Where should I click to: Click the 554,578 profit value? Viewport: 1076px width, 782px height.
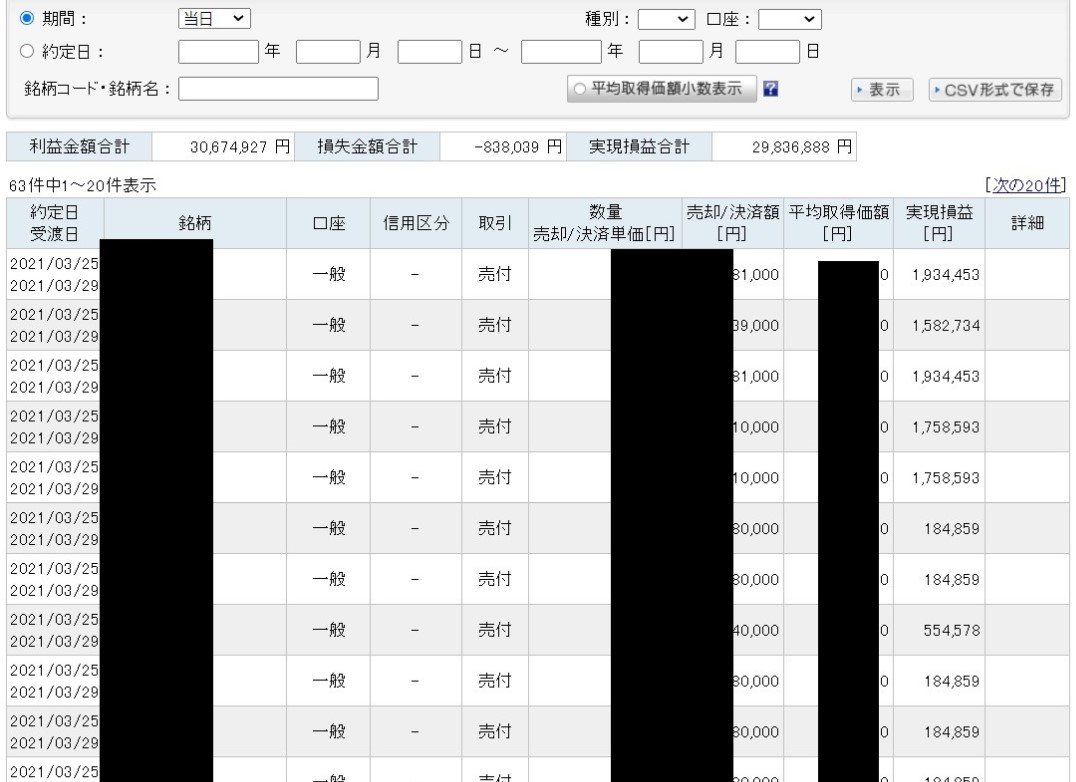tap(951, 630)
